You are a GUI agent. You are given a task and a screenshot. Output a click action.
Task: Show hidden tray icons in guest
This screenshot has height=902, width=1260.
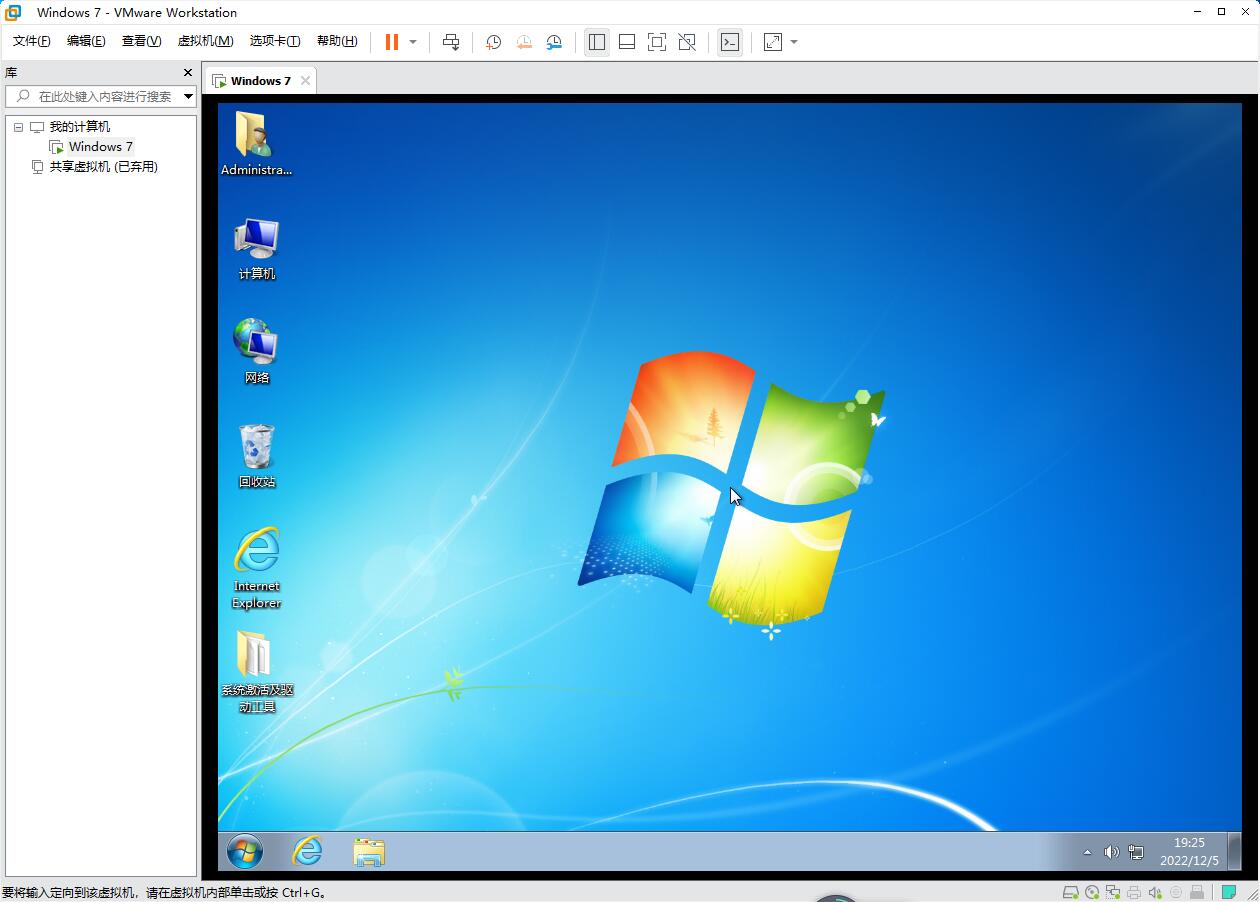click(1087, 853)
